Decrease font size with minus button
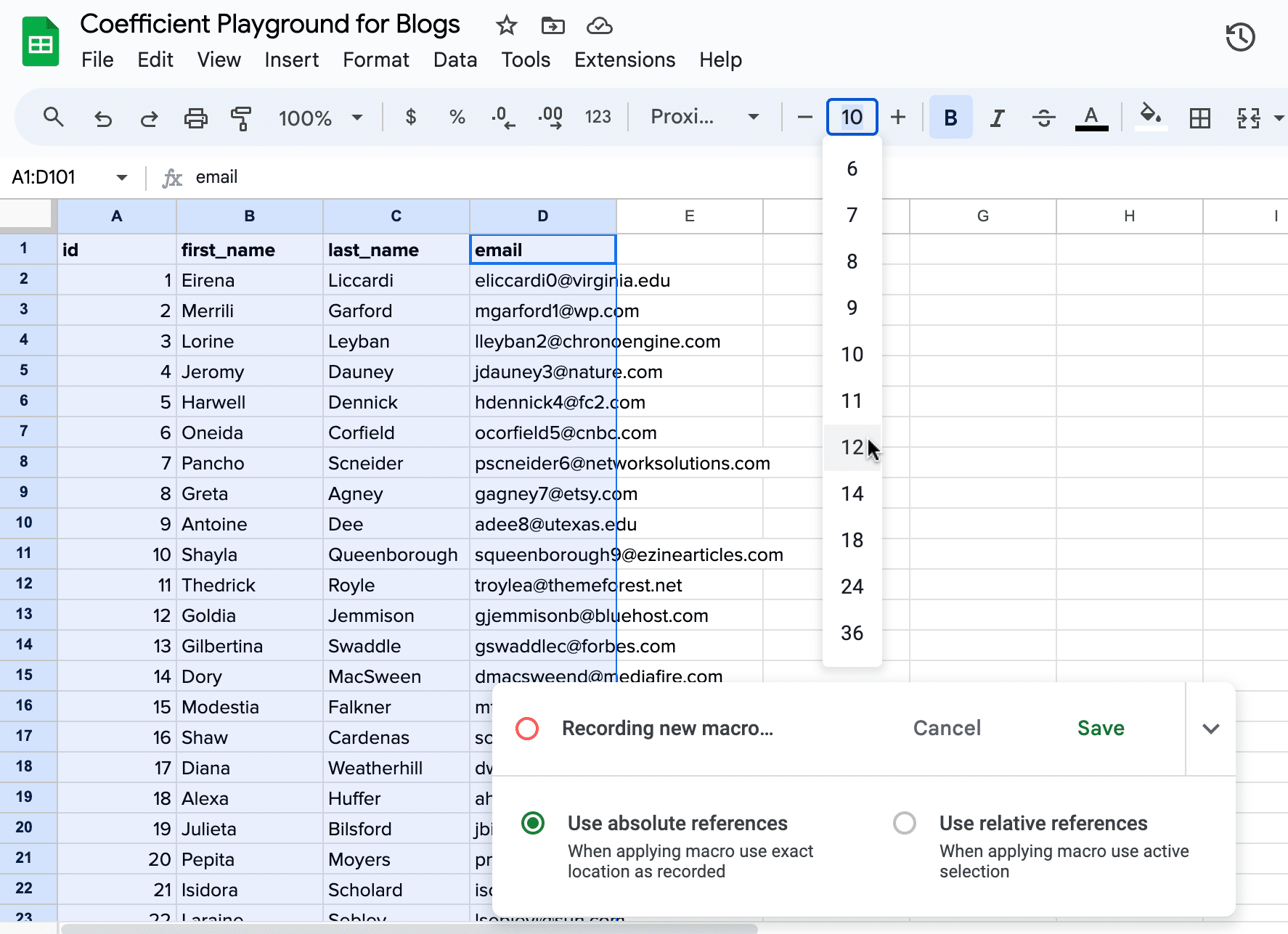Screen dimensions: 1288x934 tap(804, 117)
